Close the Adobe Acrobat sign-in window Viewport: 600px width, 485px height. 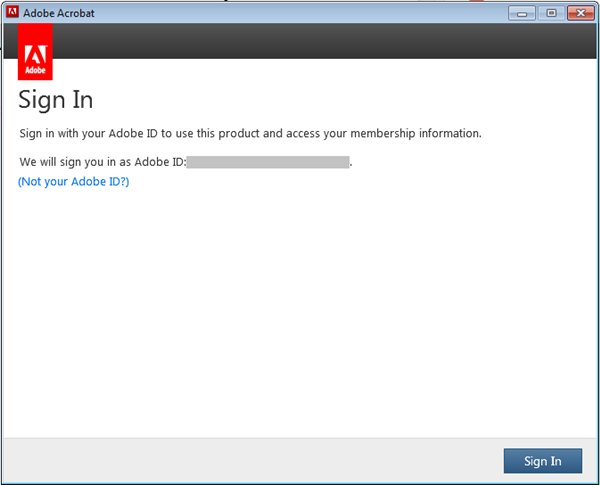point(579,13)
